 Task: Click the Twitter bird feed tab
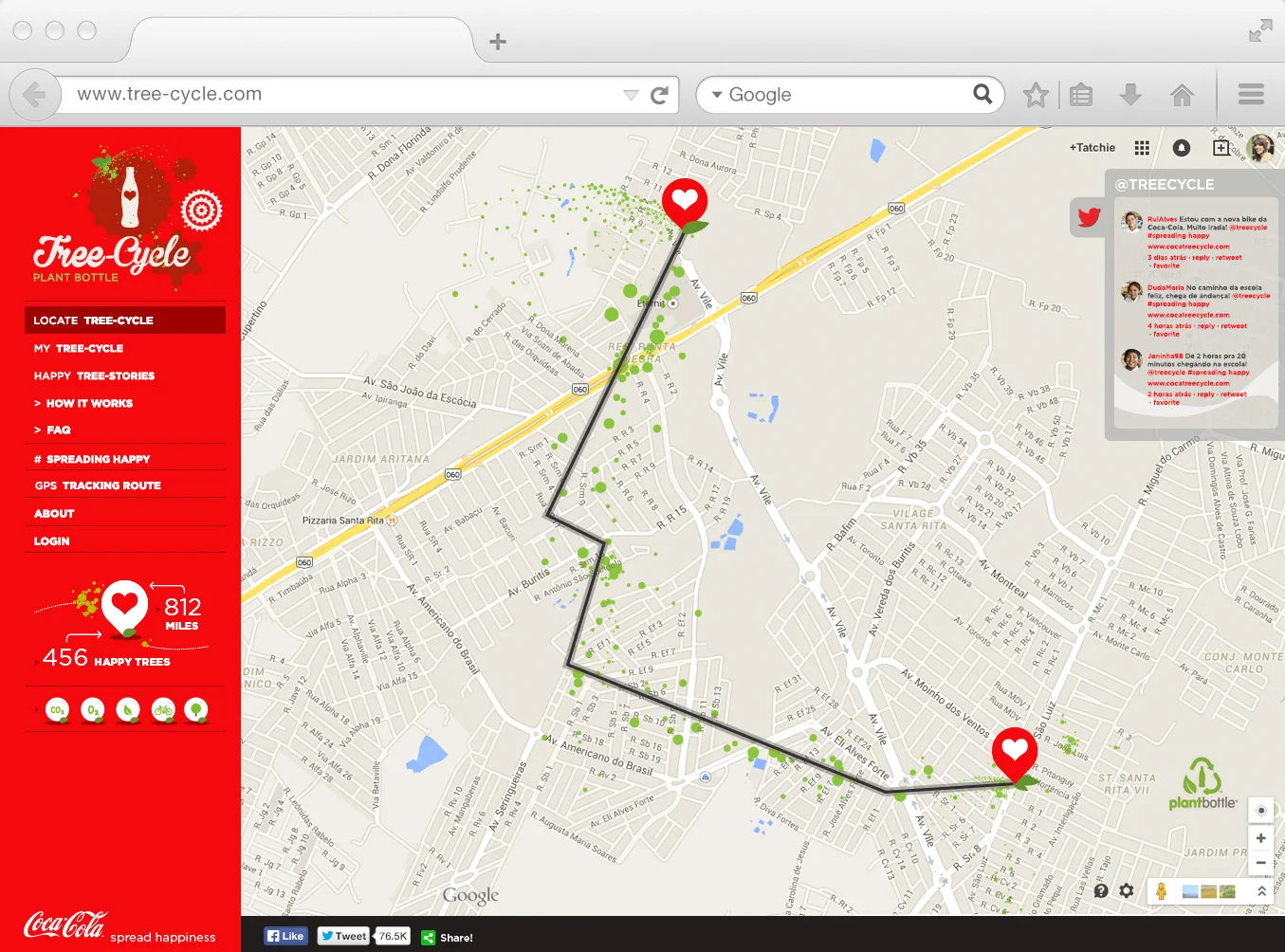point(1089,217)
